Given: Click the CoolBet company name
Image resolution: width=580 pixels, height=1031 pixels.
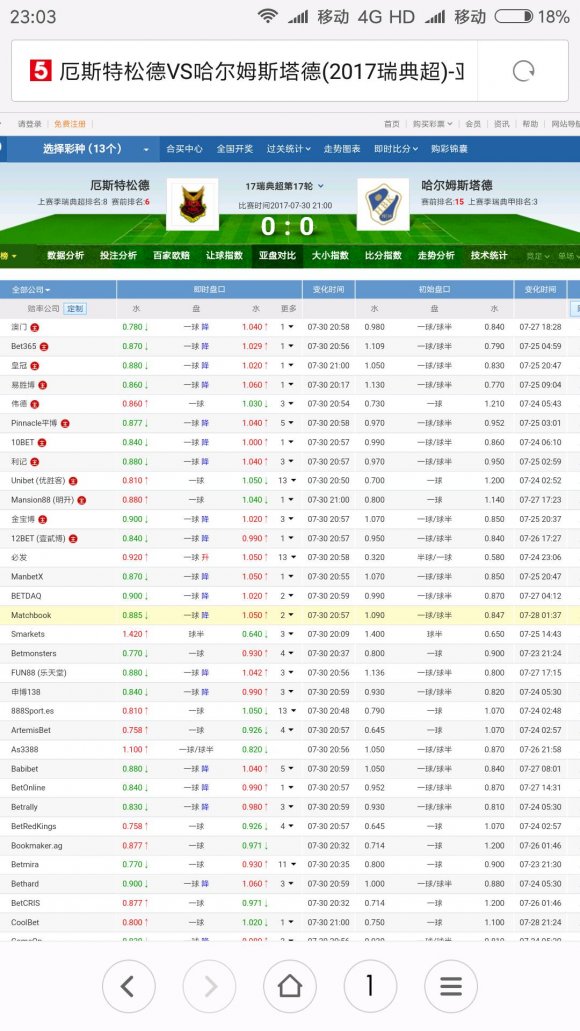Looking at the screenshot, I should pos(25,923).
